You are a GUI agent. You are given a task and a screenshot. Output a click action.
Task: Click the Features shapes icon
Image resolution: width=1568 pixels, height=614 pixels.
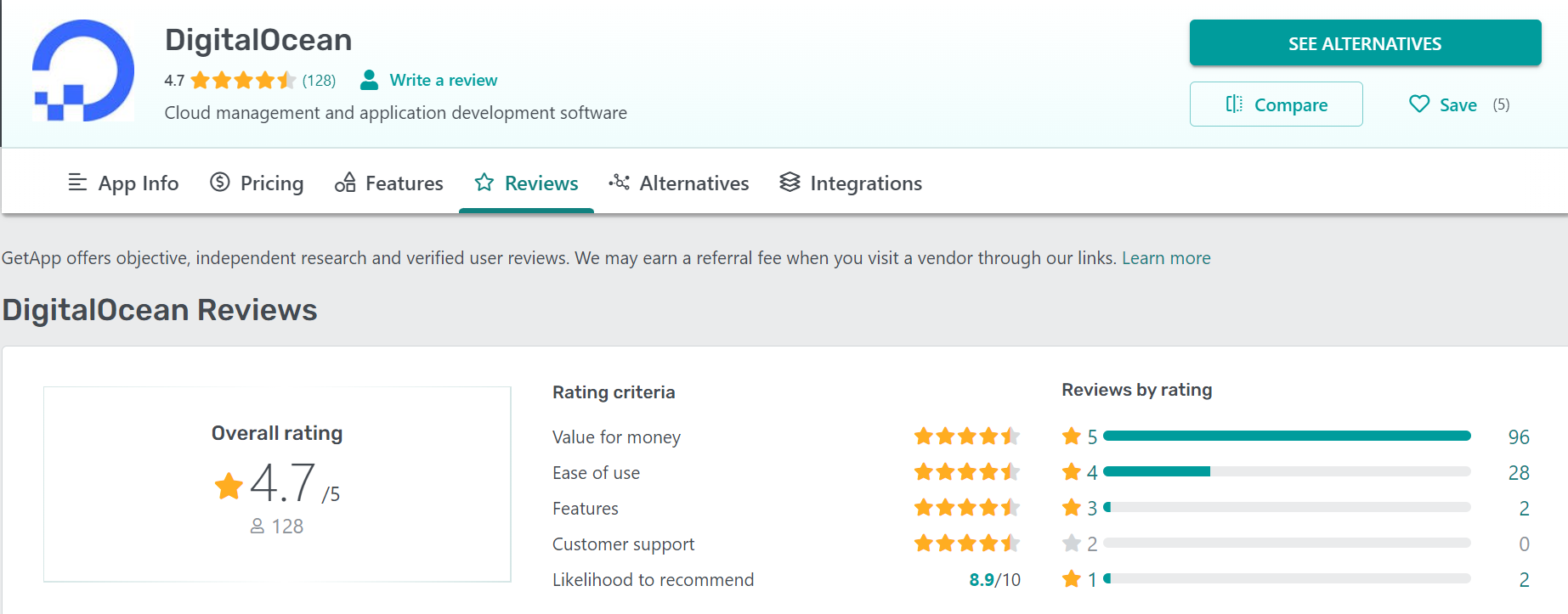tap(345, 182)
